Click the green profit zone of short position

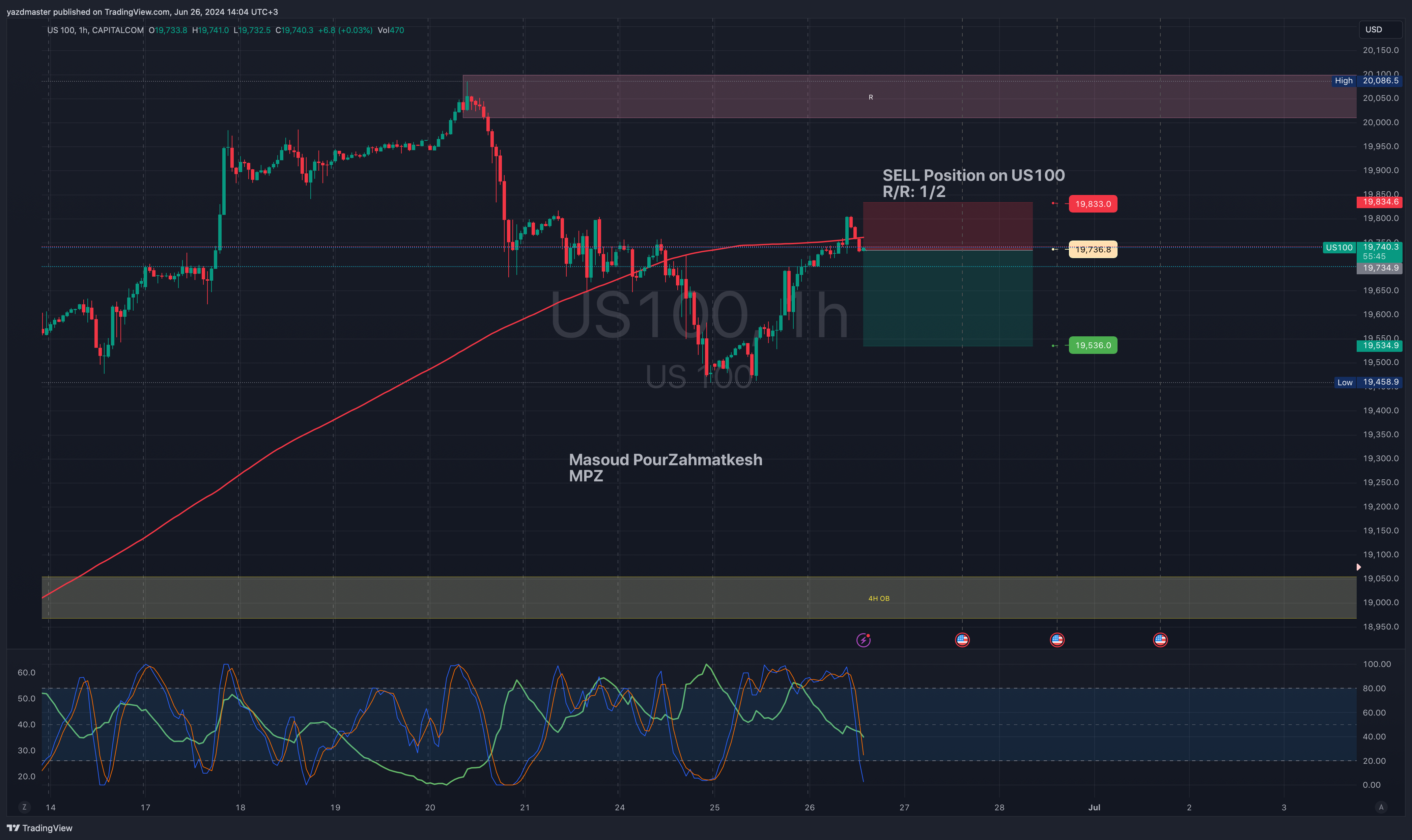[x=948, y=298]
